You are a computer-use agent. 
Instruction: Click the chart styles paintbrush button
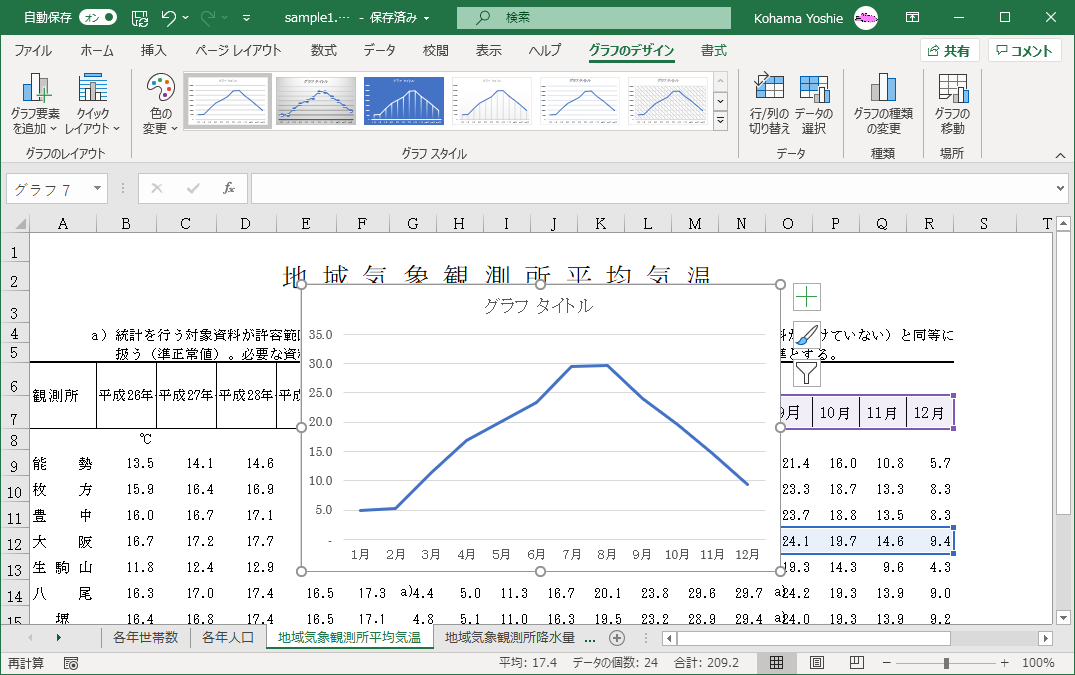point(807,335)
